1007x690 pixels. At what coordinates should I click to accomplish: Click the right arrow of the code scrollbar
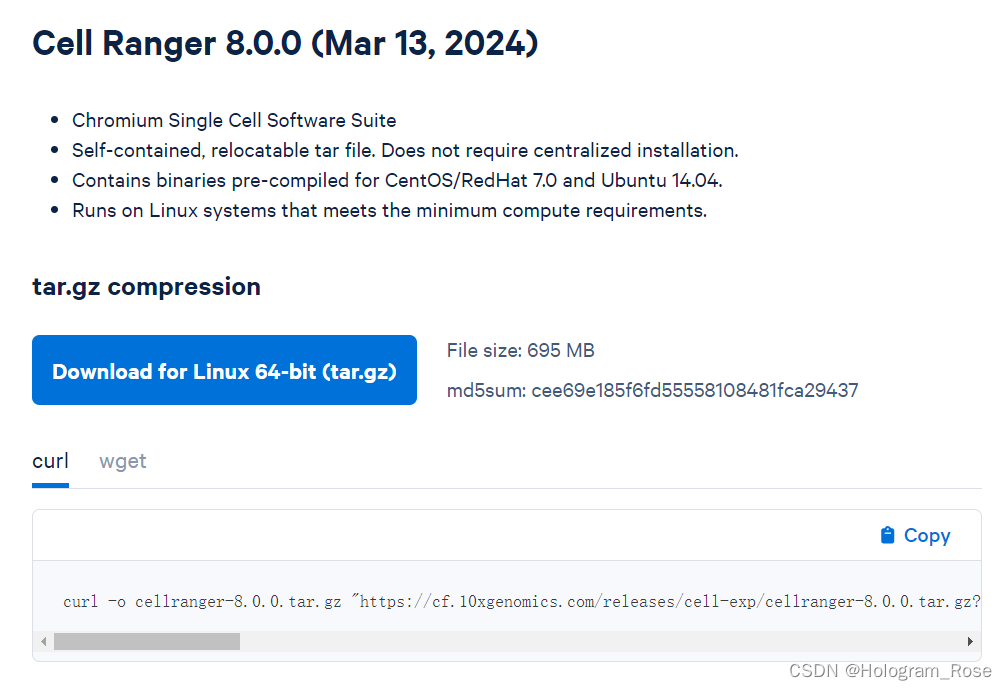coord(969,641)
